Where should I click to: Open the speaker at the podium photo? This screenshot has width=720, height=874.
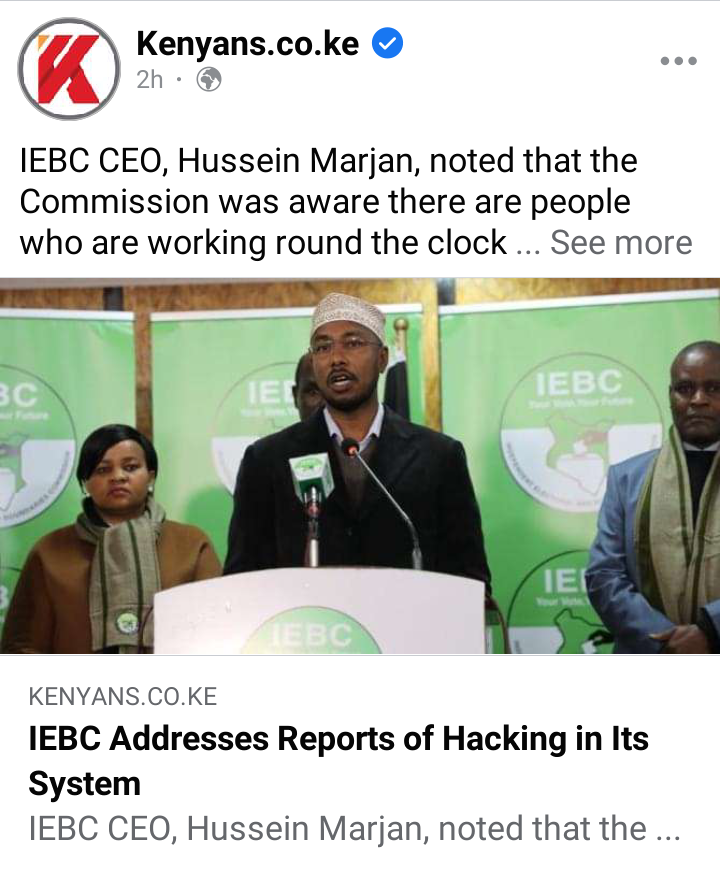click(x=360, y=465)
